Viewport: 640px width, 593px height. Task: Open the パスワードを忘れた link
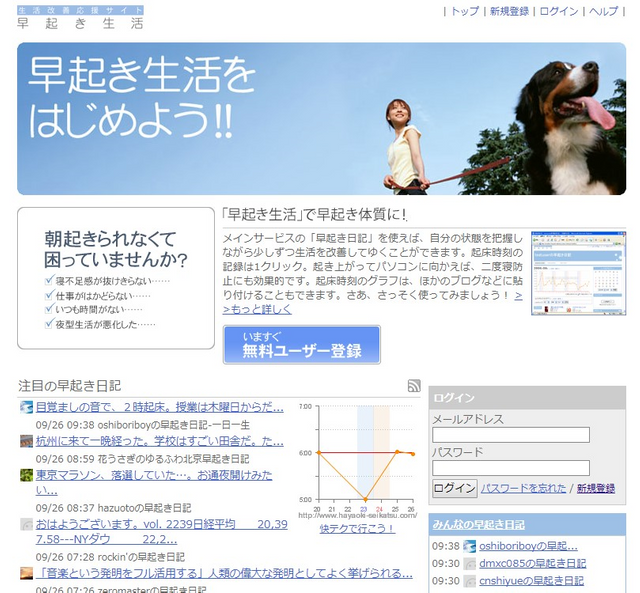pos(523,489)
